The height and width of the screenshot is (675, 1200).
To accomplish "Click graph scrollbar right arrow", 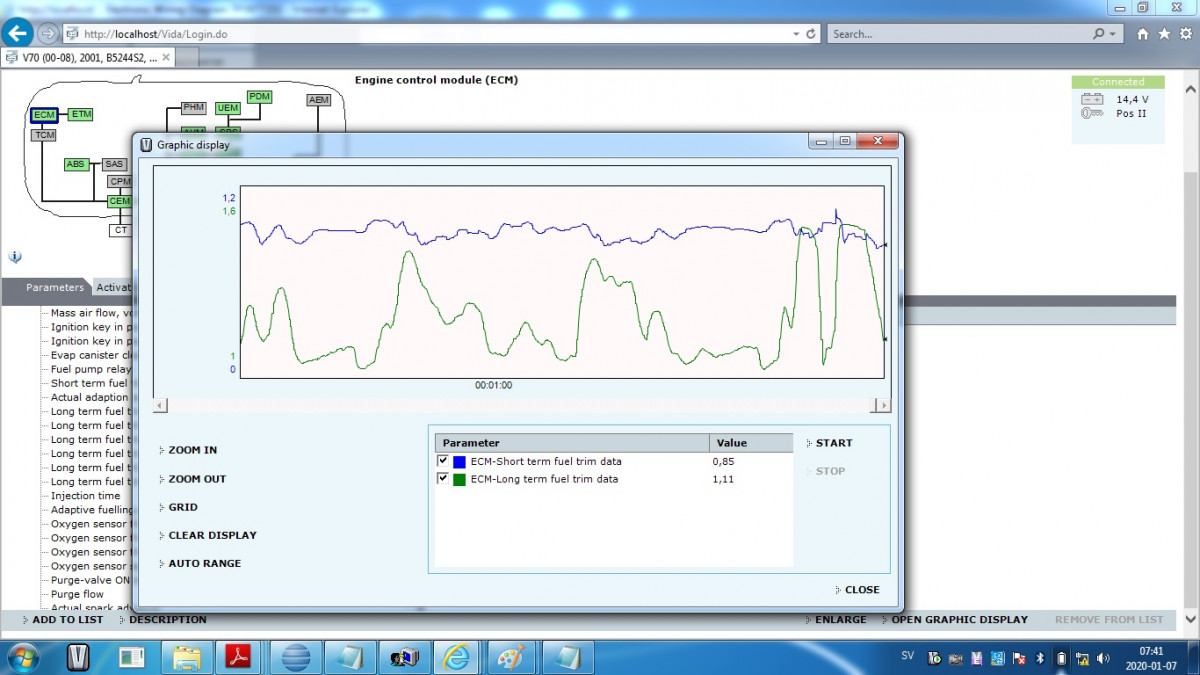I will pos(880,405).
